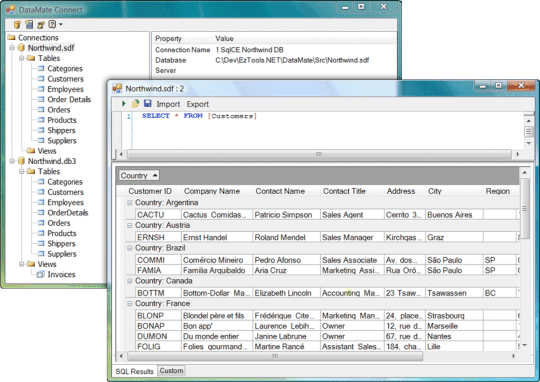Click the SQL editor horizontal scrollbar thumb

coord(319,154)
